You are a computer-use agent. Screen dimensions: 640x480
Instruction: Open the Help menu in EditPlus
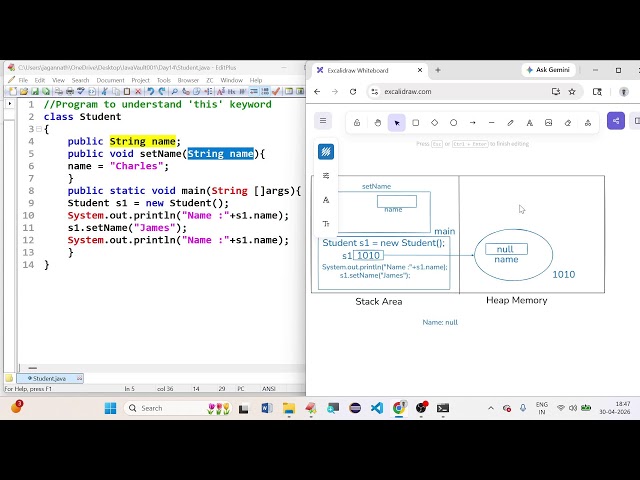256,80
